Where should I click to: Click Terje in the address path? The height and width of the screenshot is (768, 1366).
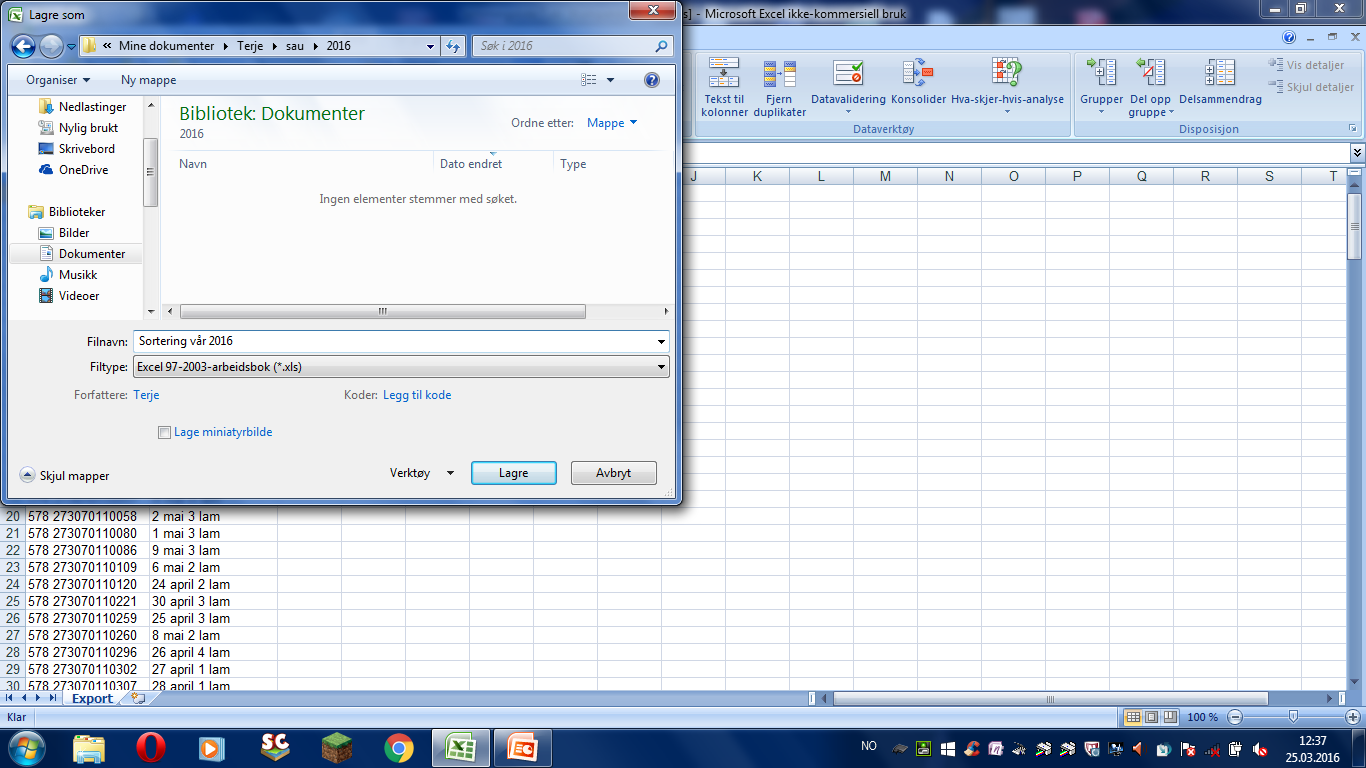tap(250, 46)
